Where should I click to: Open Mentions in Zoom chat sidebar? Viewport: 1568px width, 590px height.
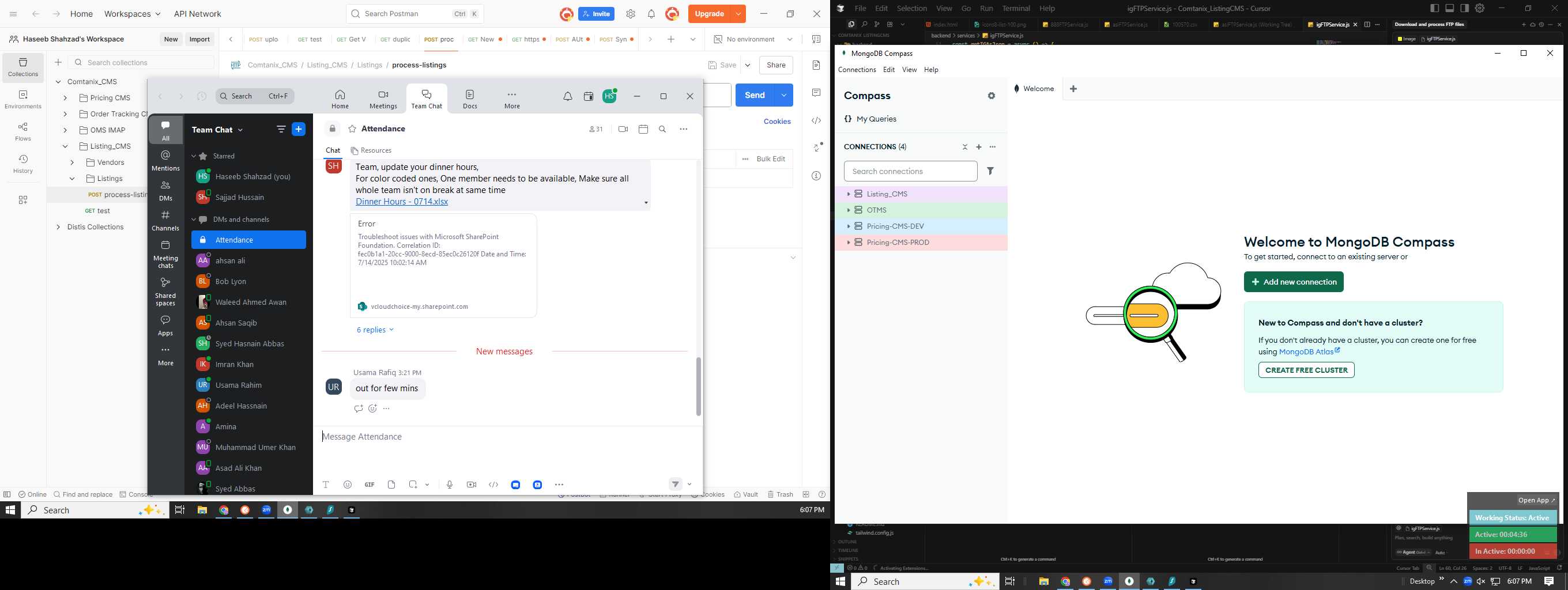(x=165, y=161)
